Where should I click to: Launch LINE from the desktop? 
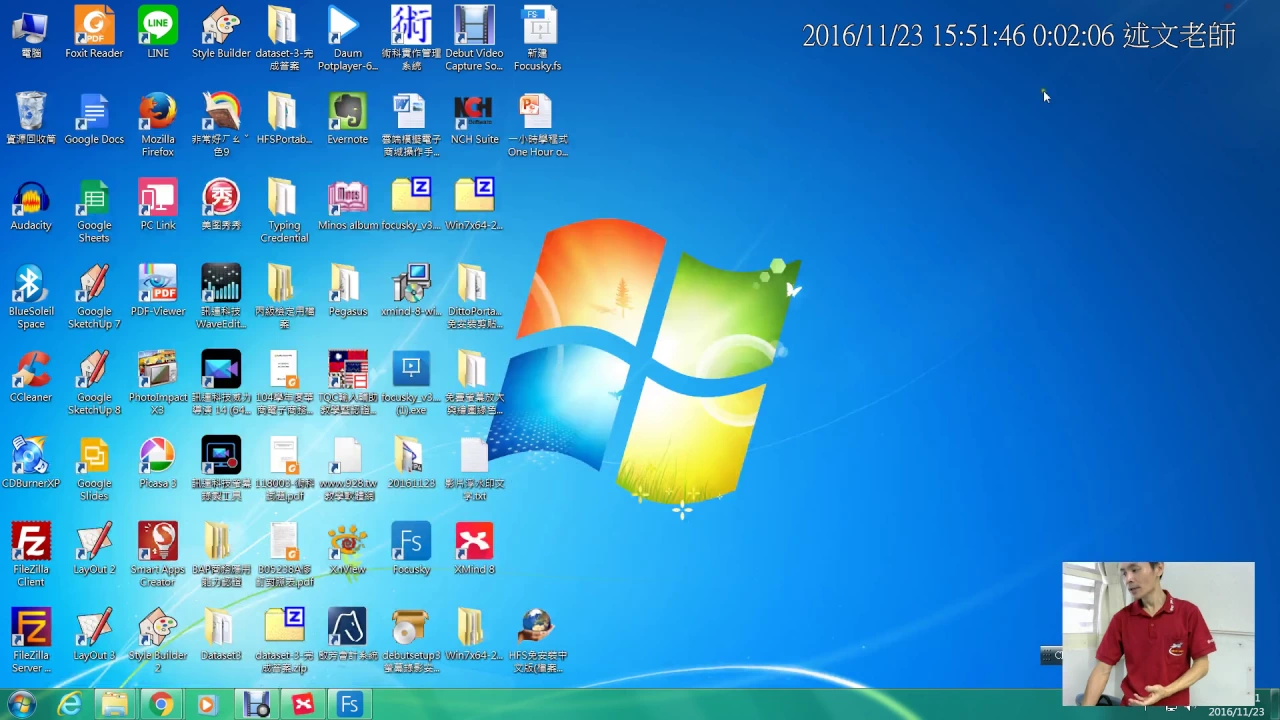coord(158,32)
